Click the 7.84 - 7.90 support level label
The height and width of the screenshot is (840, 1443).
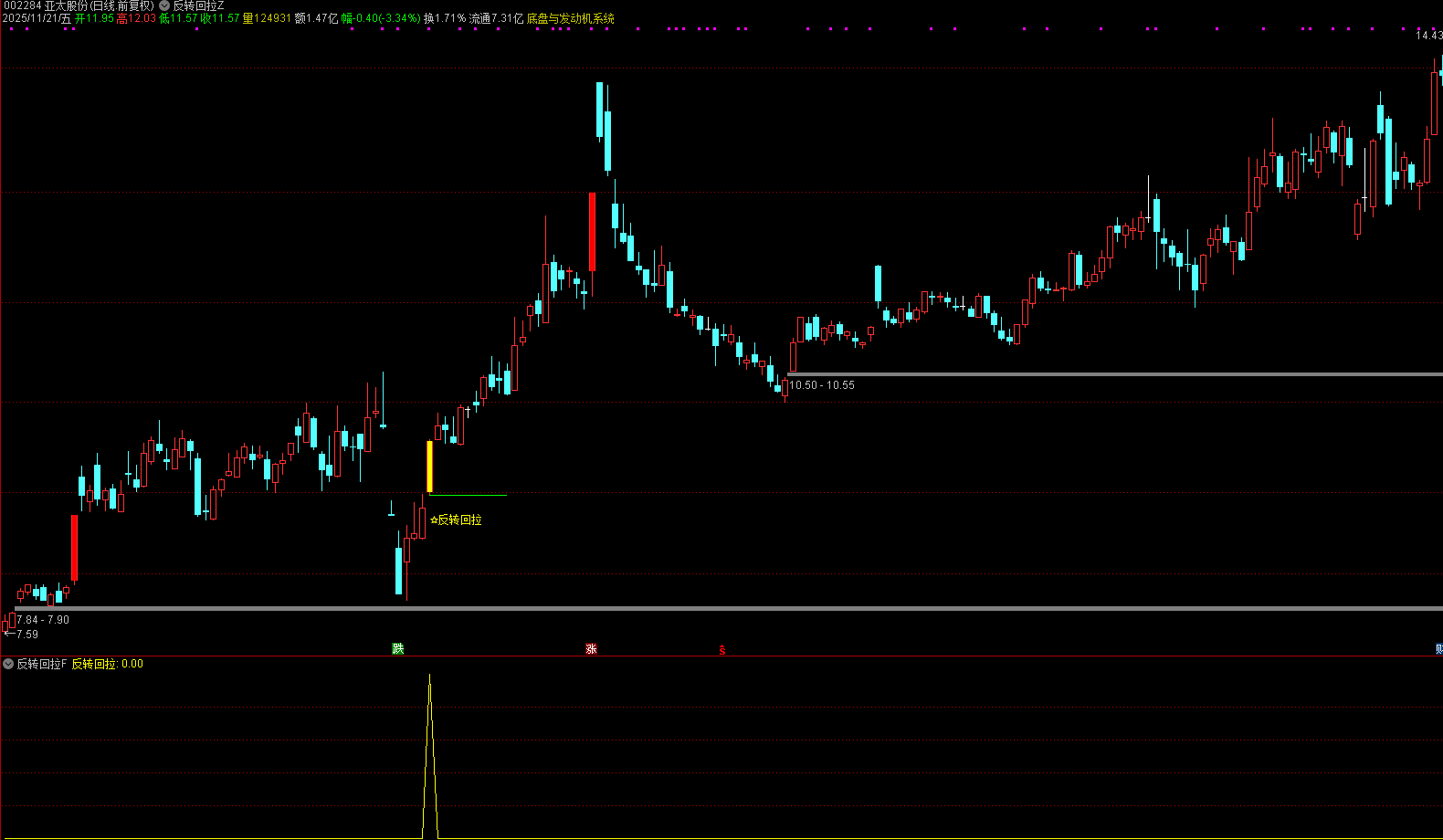point(43,620)
